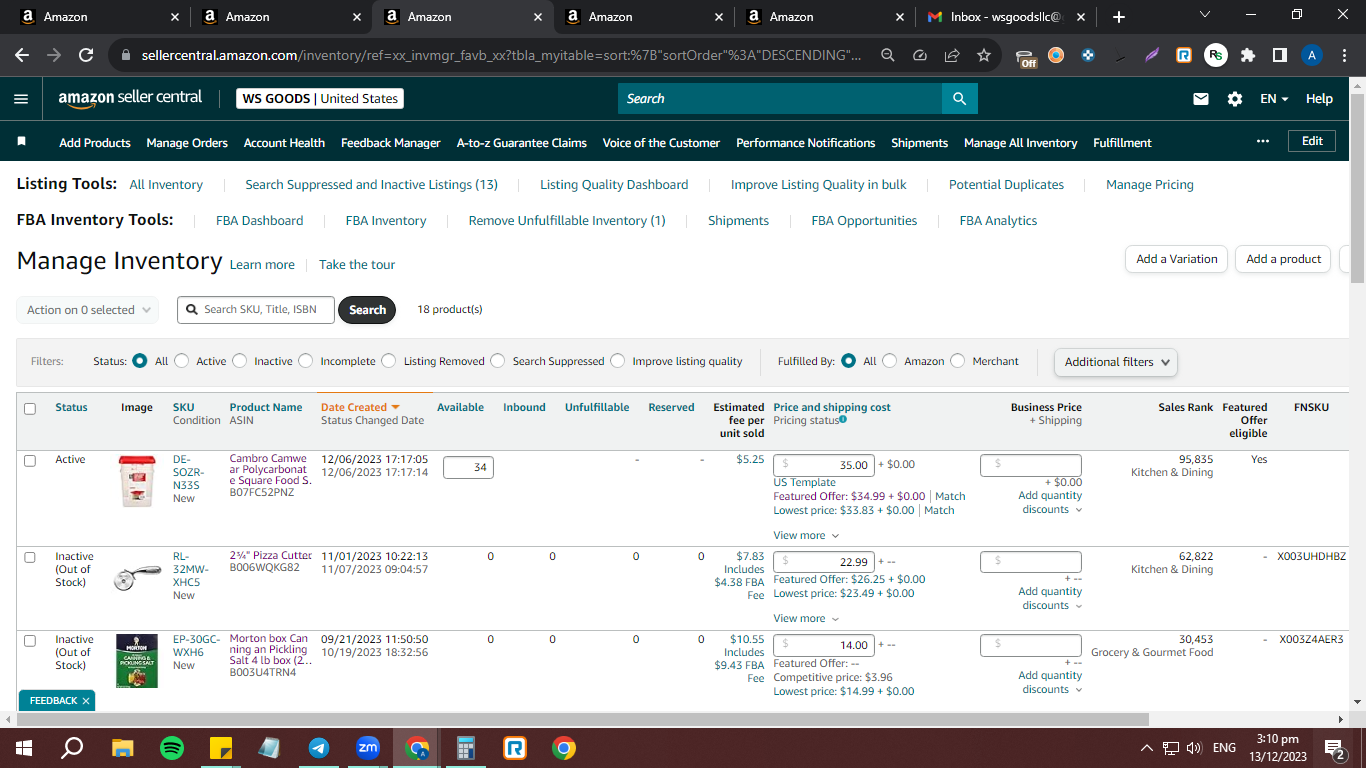Image resolution: width=1366 pixels, height=768 pixels.
Task: Expand View more on Cambro pricing
Action: (805, 535)
